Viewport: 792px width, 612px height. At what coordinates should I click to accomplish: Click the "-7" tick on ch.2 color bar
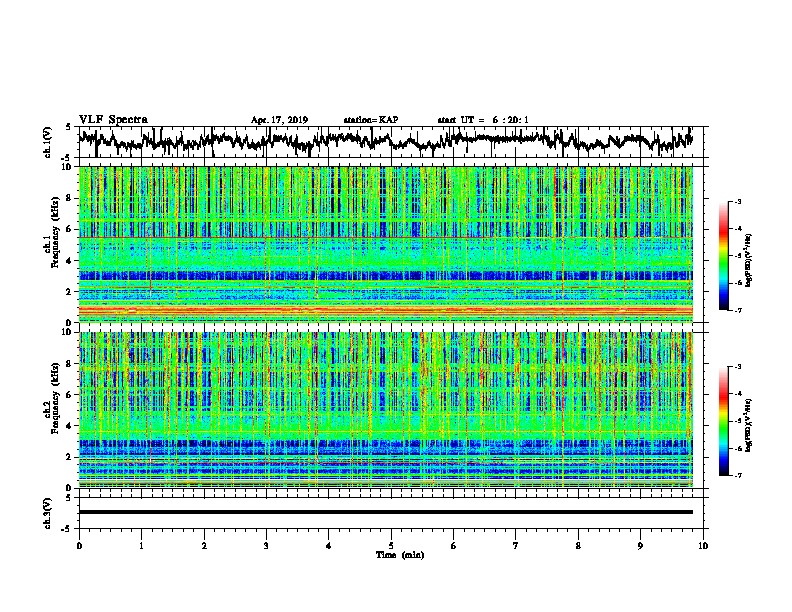coord(737,476)
